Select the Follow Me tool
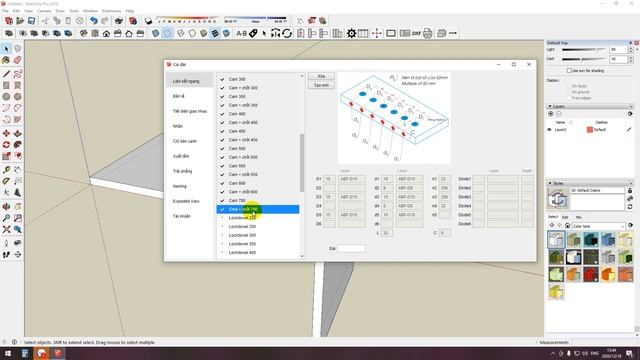Viewport: 640px width, 360px height. [18, 145]
